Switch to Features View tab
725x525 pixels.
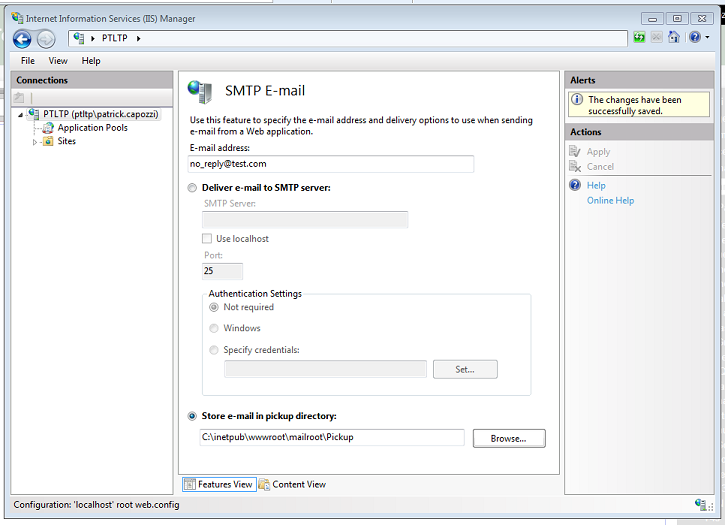point(219,484)
